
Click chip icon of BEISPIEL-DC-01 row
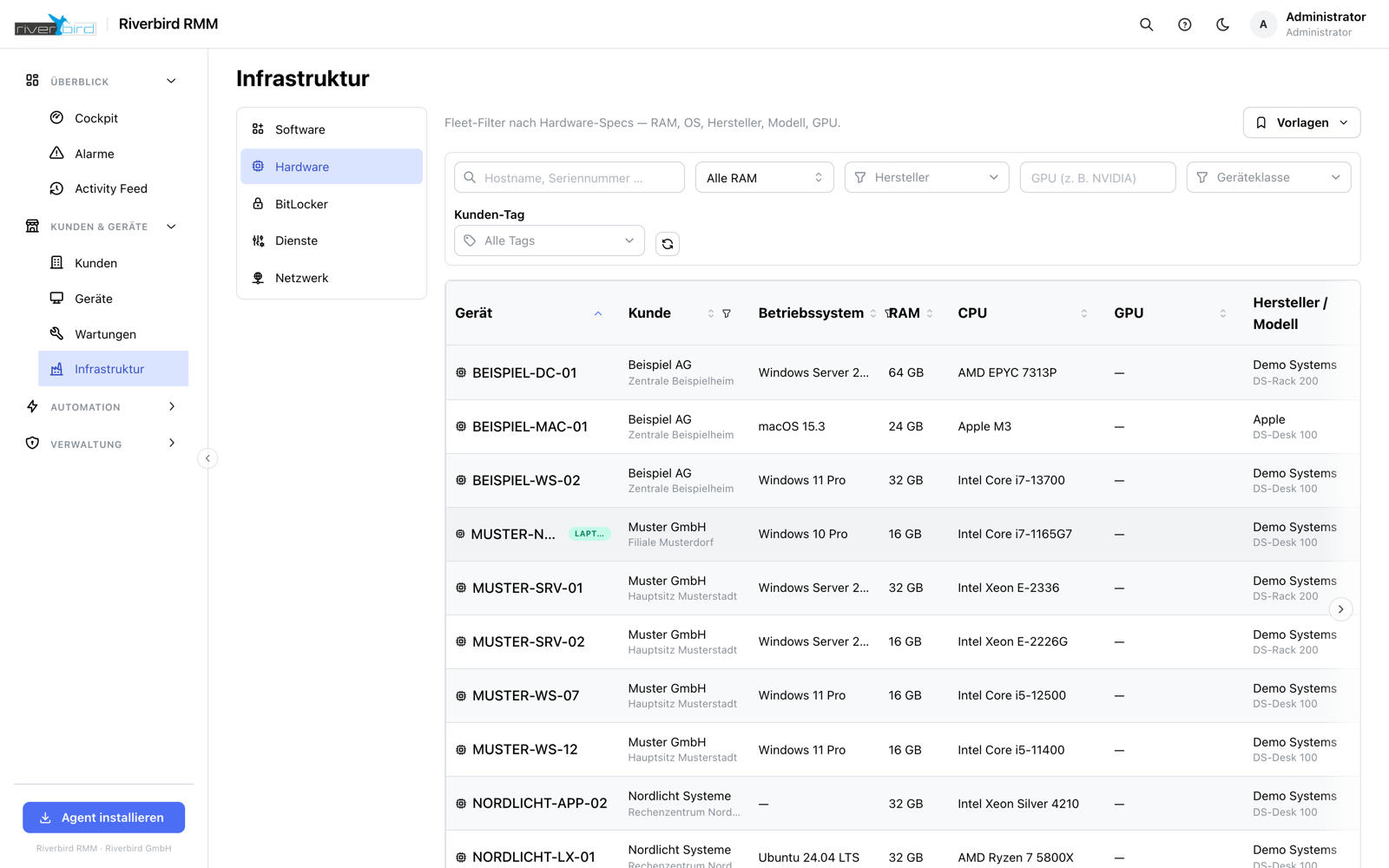pyautogui.click(x=461, y=372)
